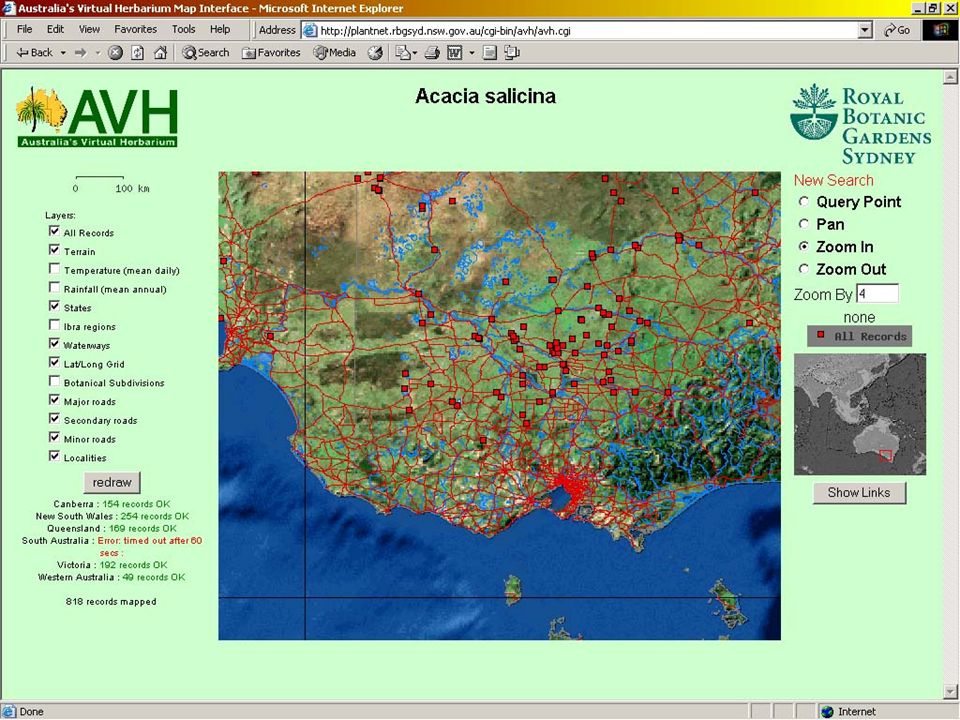Click the Mail toolbar icon
The width and height of the screenshot is (960, 720).
click(x=405, y=53)
